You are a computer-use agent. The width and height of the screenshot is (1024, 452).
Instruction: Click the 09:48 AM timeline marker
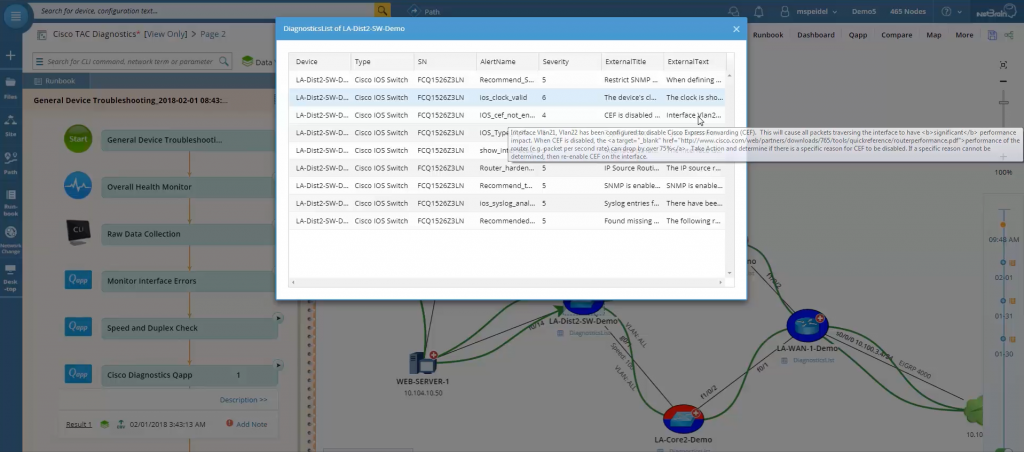click(1003, 225)
